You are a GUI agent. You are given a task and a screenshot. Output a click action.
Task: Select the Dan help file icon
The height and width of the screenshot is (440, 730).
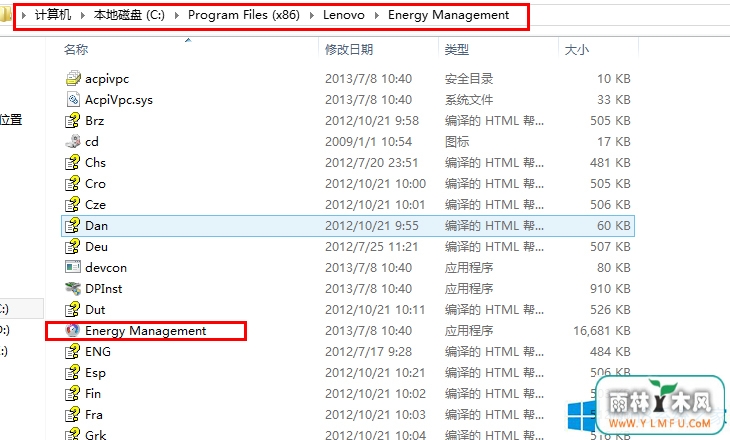click(73, 225)
